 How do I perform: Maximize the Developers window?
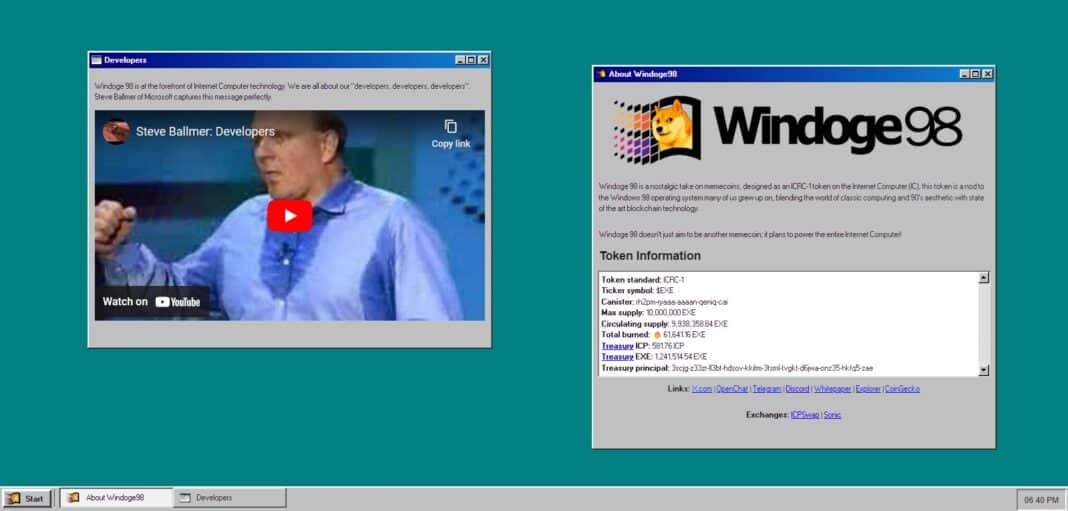point(471,60)
